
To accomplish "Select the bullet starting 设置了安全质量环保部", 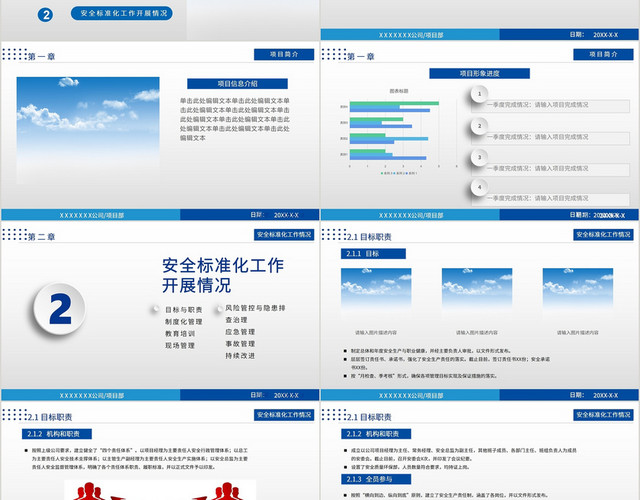I will 407,467.
